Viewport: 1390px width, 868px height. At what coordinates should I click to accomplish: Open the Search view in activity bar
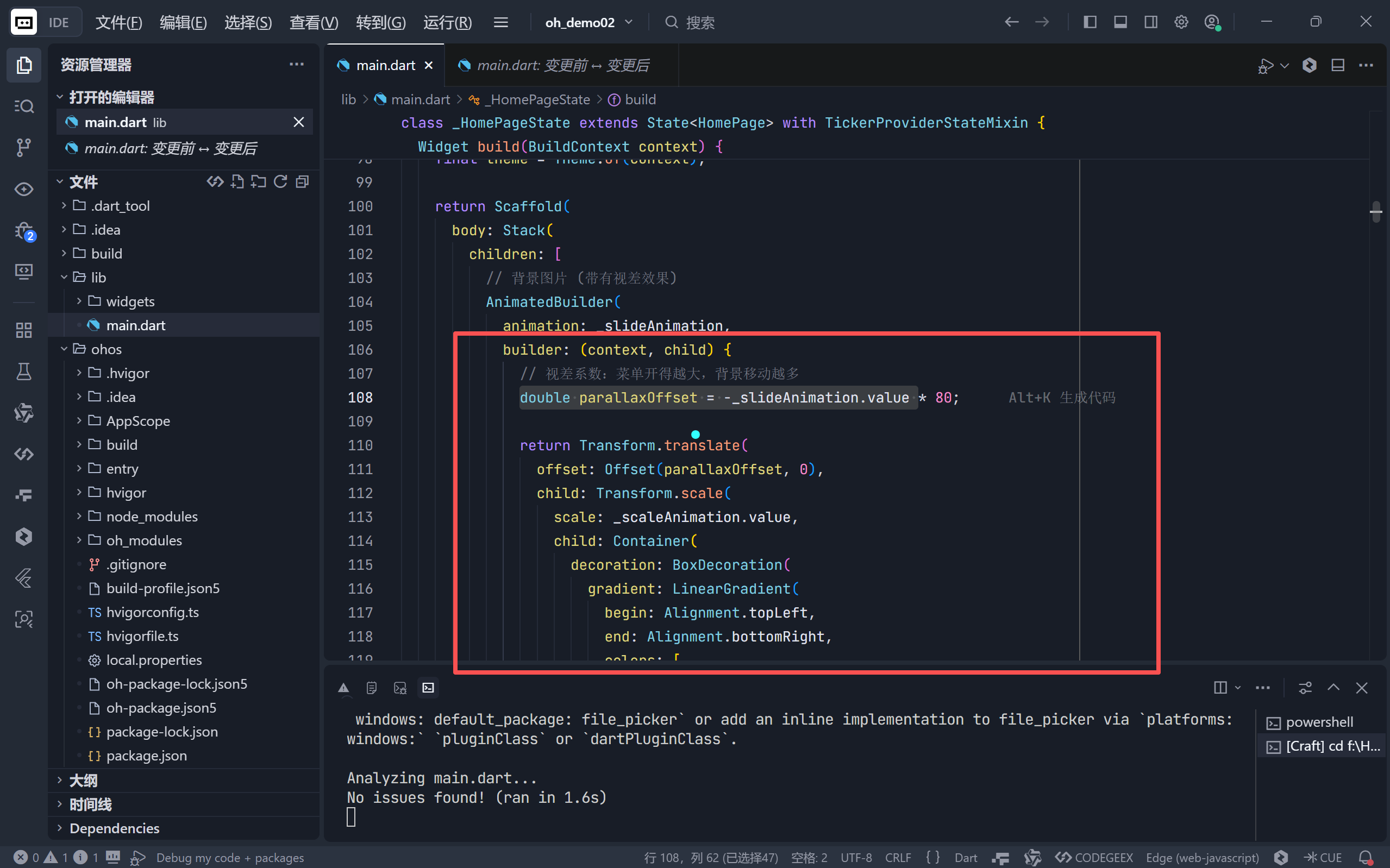[23, 106]
